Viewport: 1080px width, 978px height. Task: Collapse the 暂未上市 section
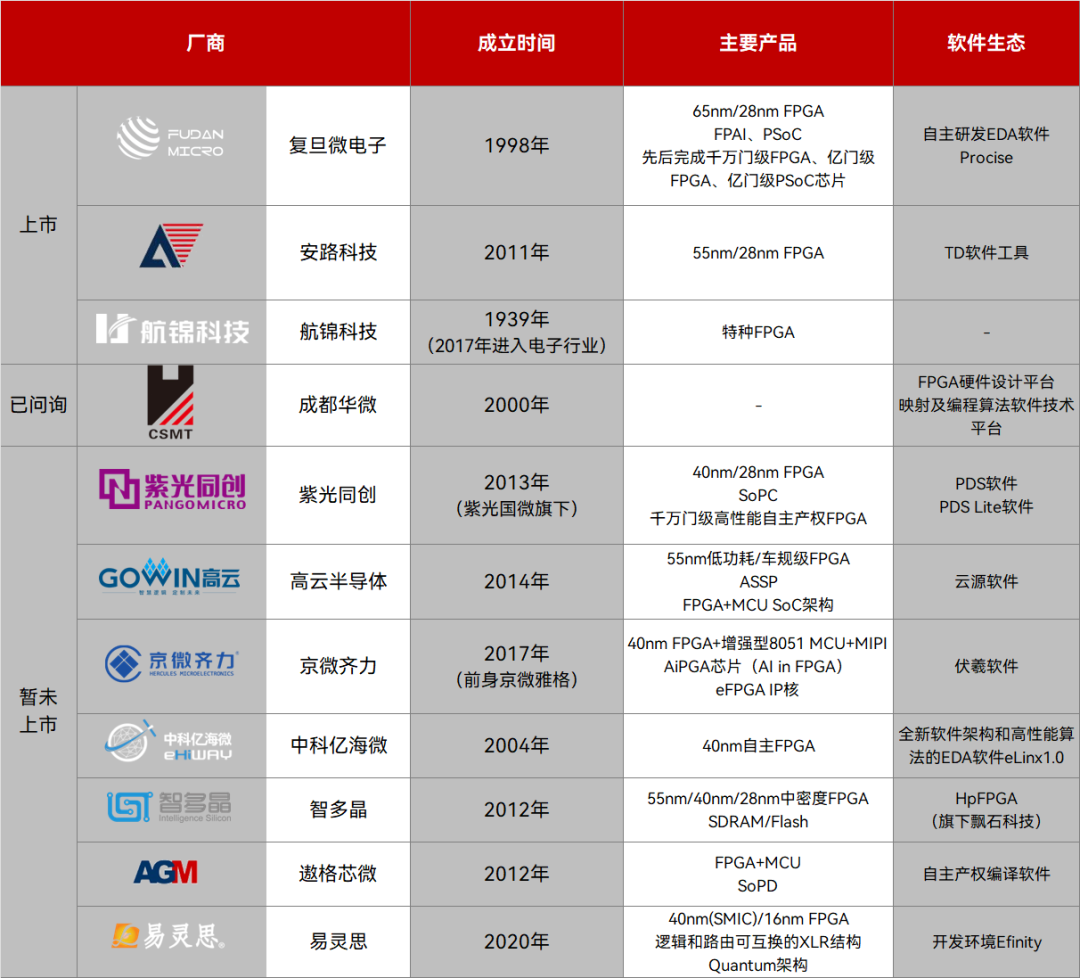39,708
